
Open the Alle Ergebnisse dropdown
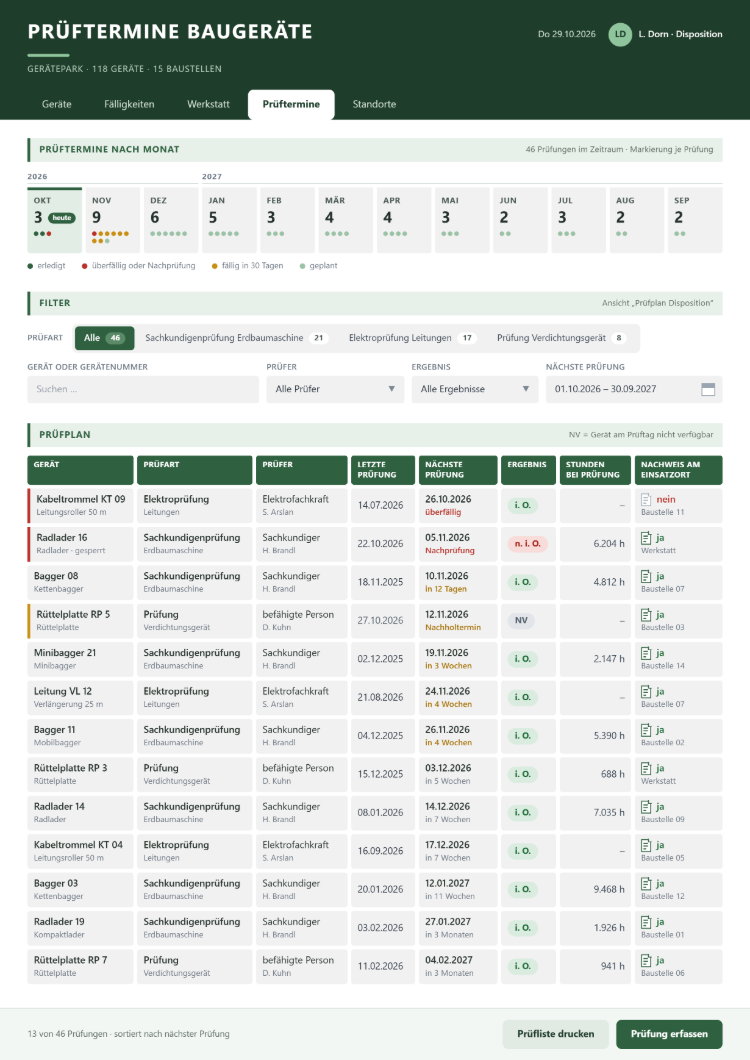[475, 389]
